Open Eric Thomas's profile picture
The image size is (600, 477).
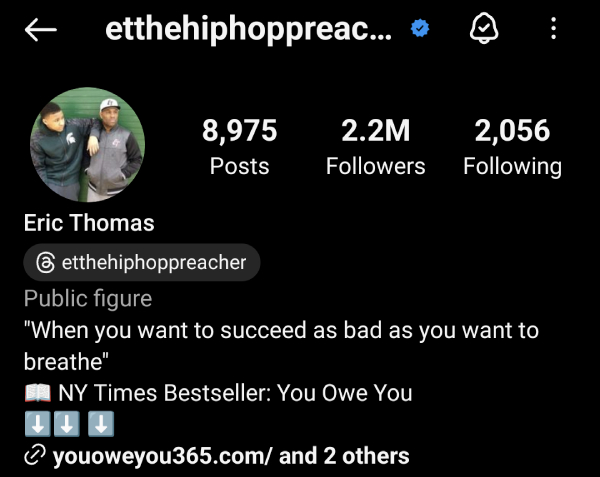[x=88, y=145]
